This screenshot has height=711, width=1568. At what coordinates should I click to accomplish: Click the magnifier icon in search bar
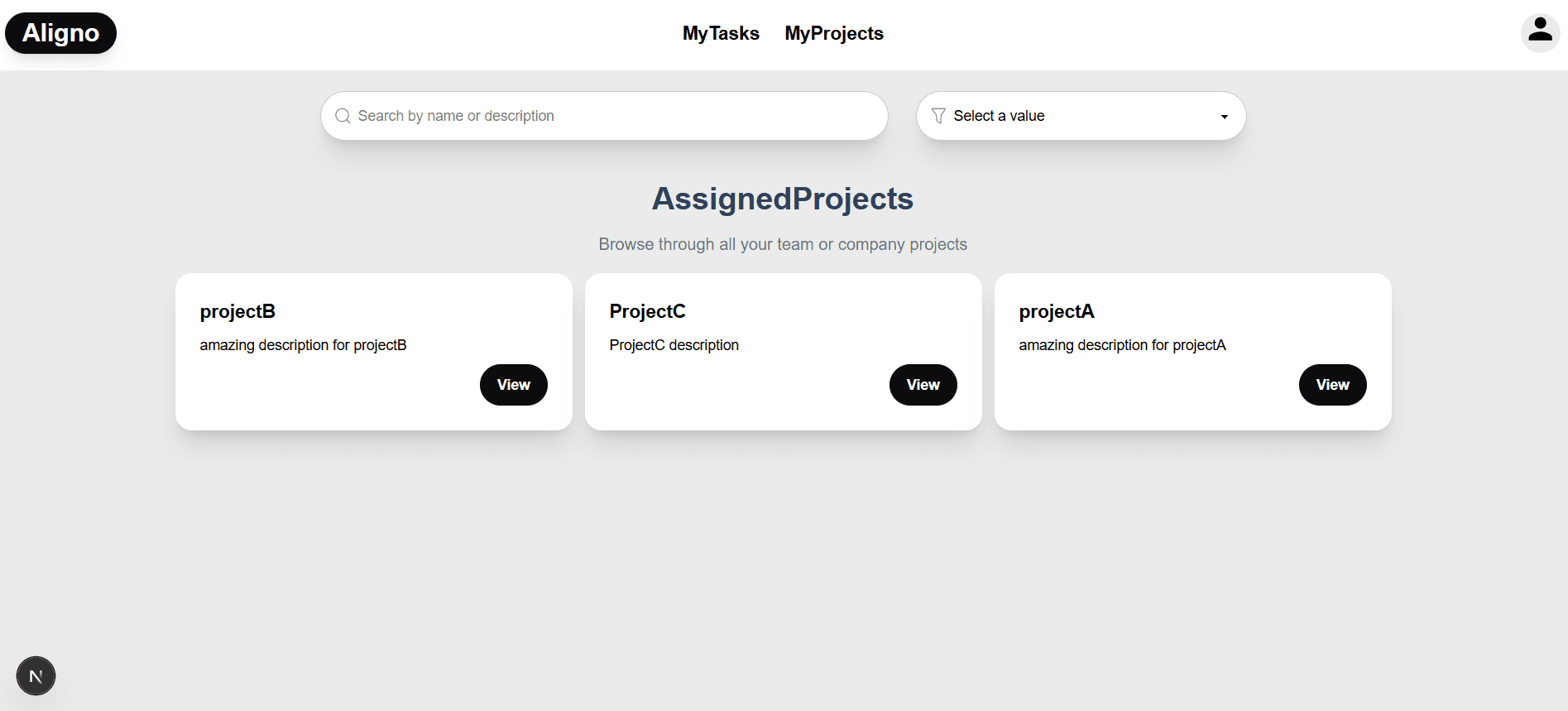click(x=343, y=116)
